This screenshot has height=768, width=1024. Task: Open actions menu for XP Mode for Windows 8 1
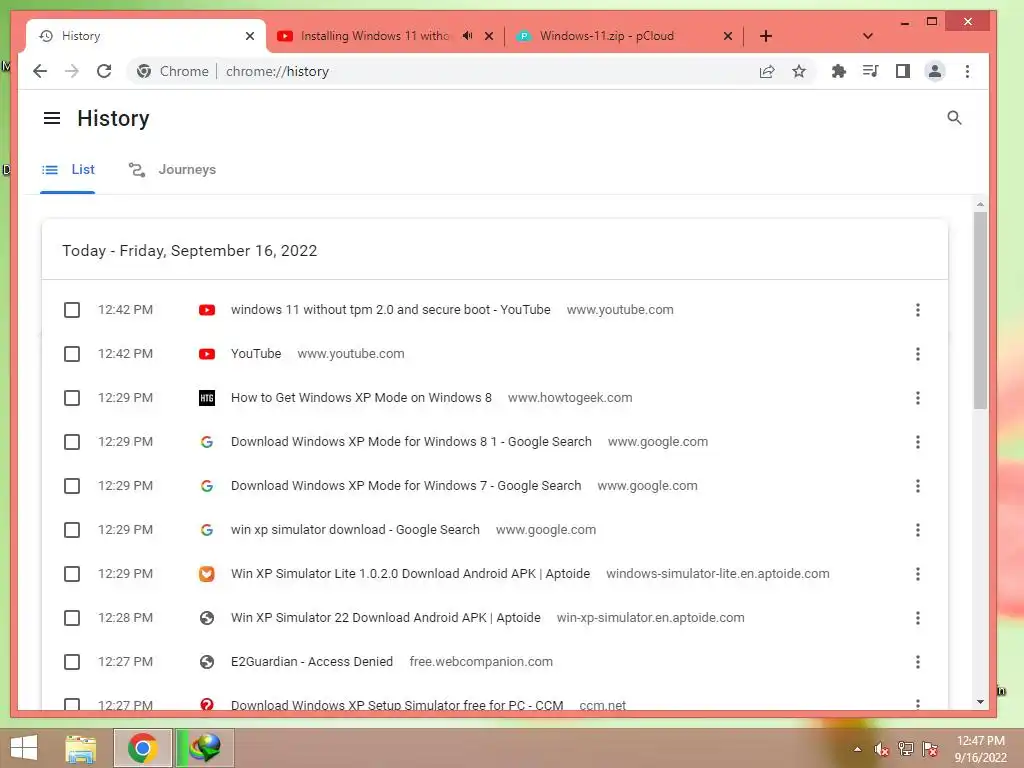918,442
